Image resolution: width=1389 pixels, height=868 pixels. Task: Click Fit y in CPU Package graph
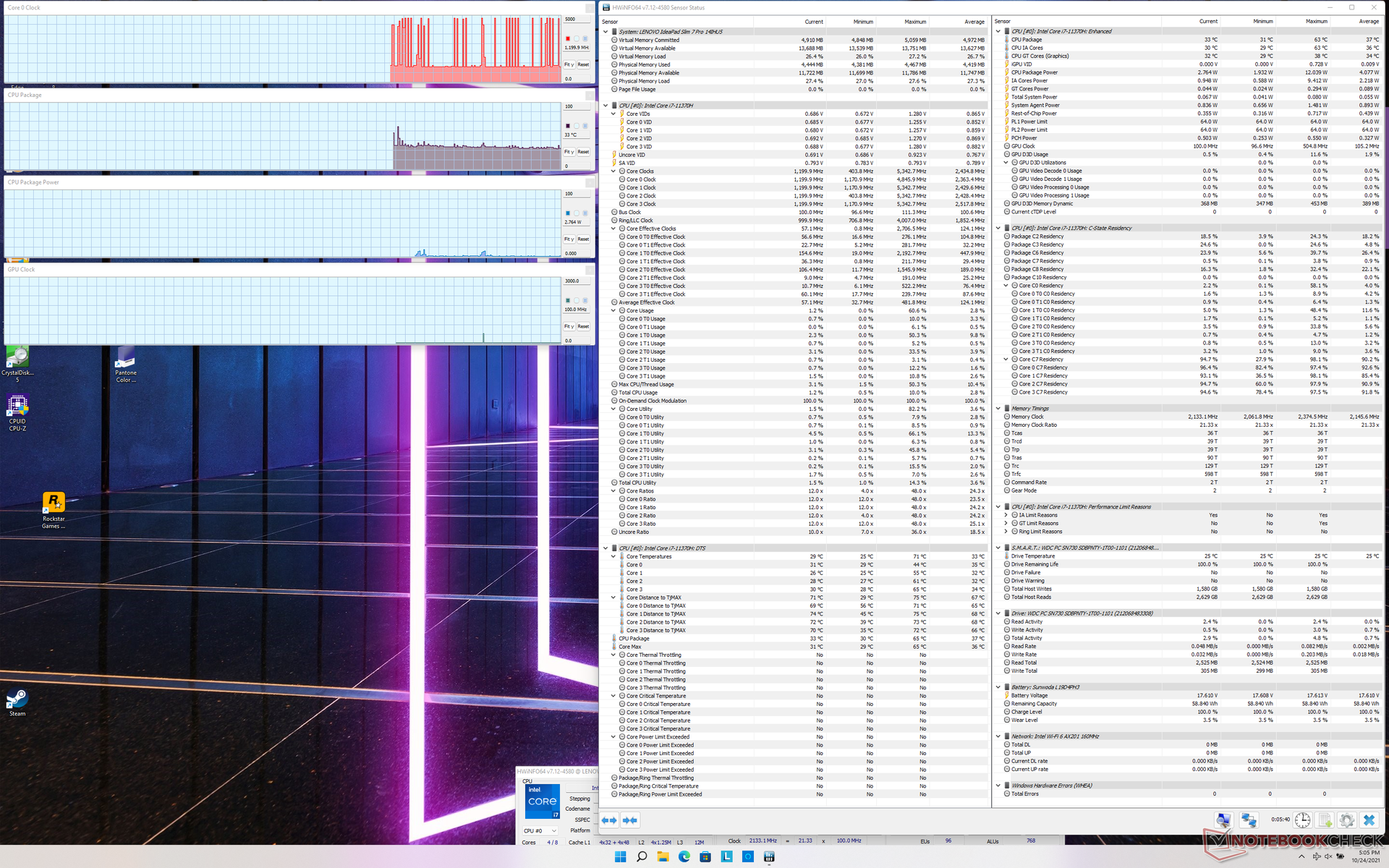[x=569, y=152]
